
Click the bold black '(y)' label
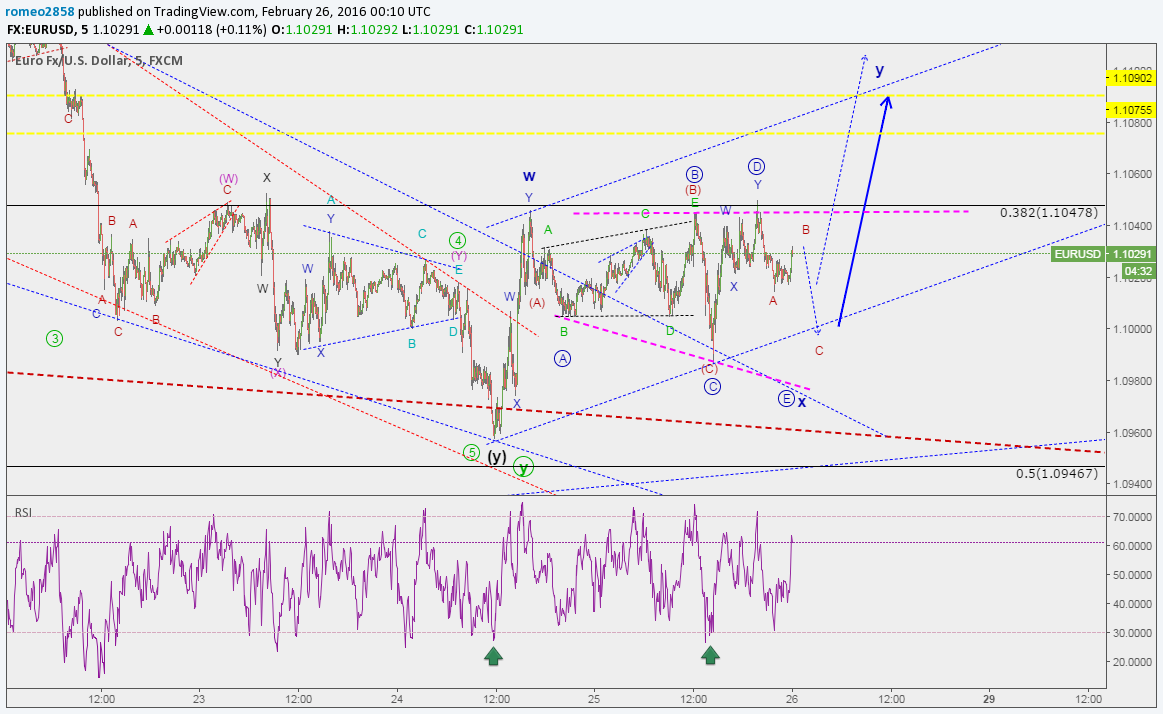pos(497,457)
